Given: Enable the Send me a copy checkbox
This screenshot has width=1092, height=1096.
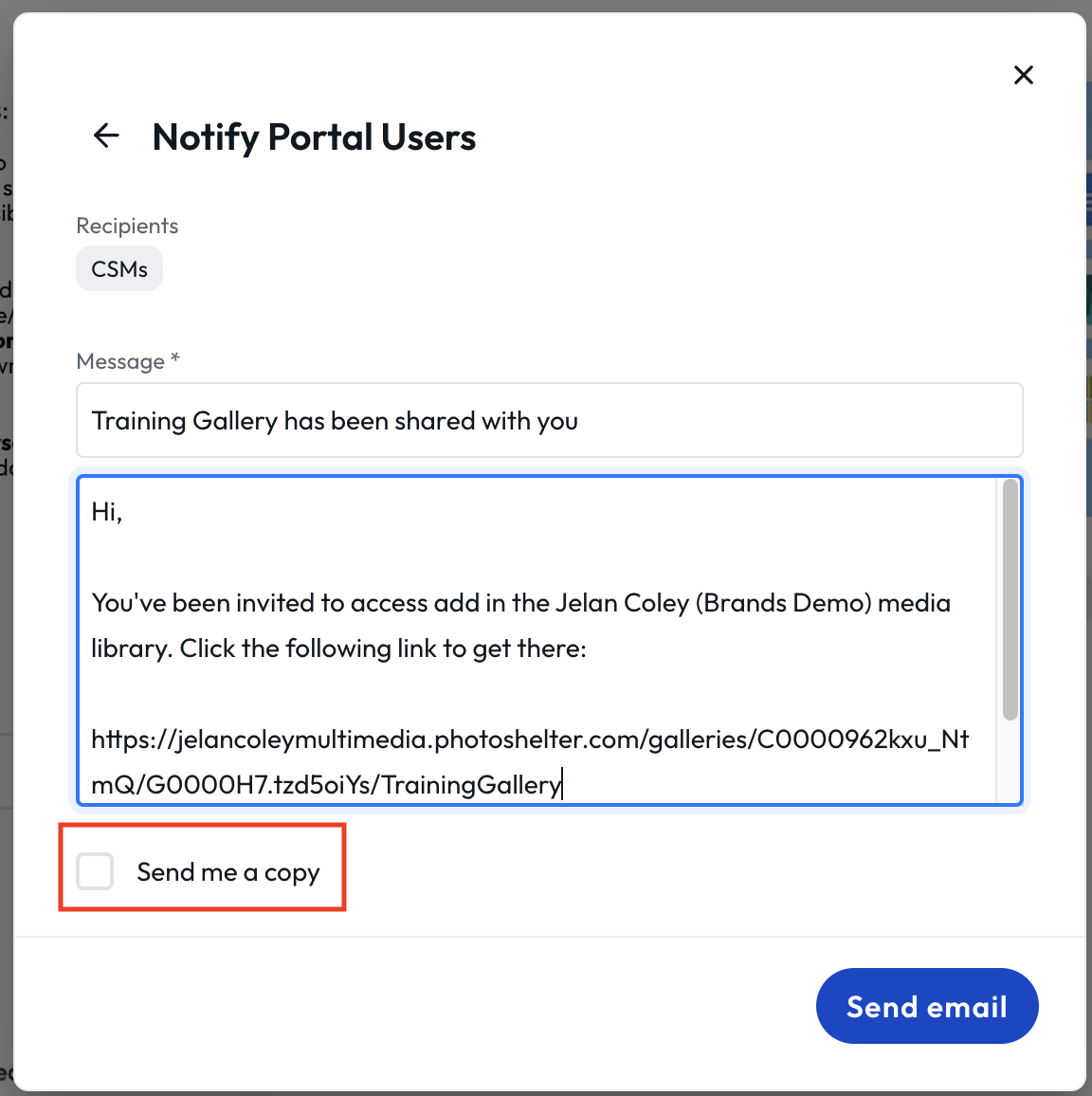Looking at the screenshot, I should [x=95, y=871].
